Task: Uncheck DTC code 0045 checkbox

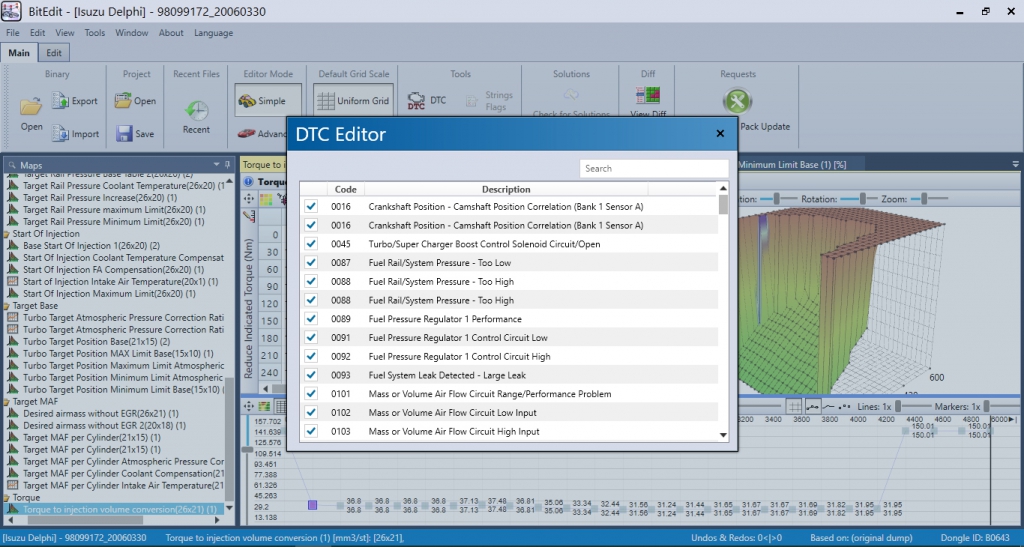Action: click(x=311, y=243)
